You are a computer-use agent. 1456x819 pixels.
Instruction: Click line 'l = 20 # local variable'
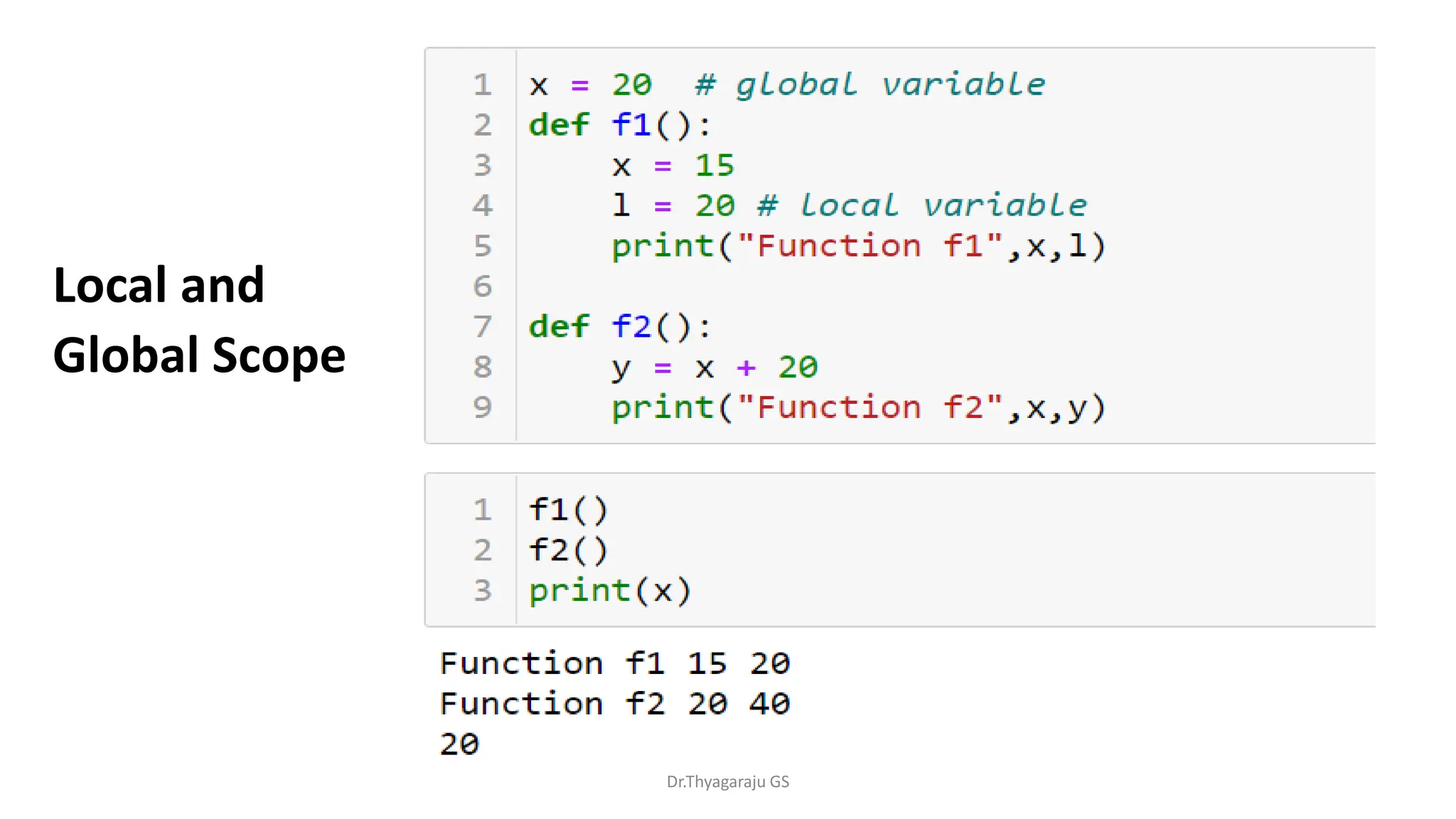click(849, 205)
